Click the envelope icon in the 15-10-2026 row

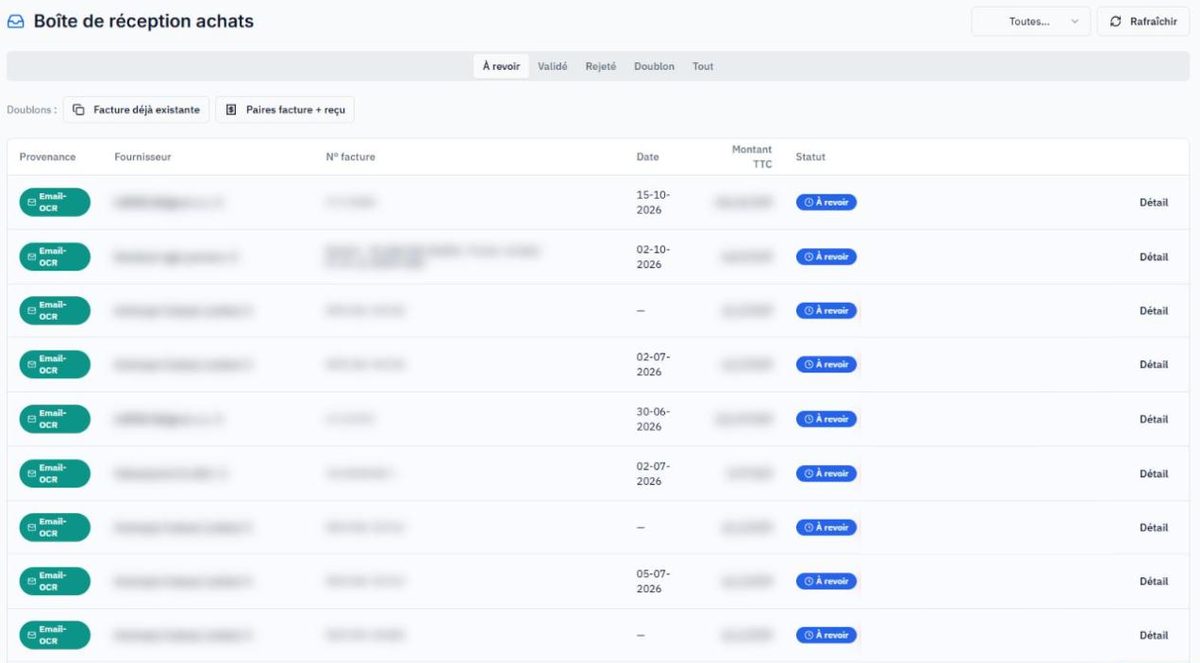[32, 202]
